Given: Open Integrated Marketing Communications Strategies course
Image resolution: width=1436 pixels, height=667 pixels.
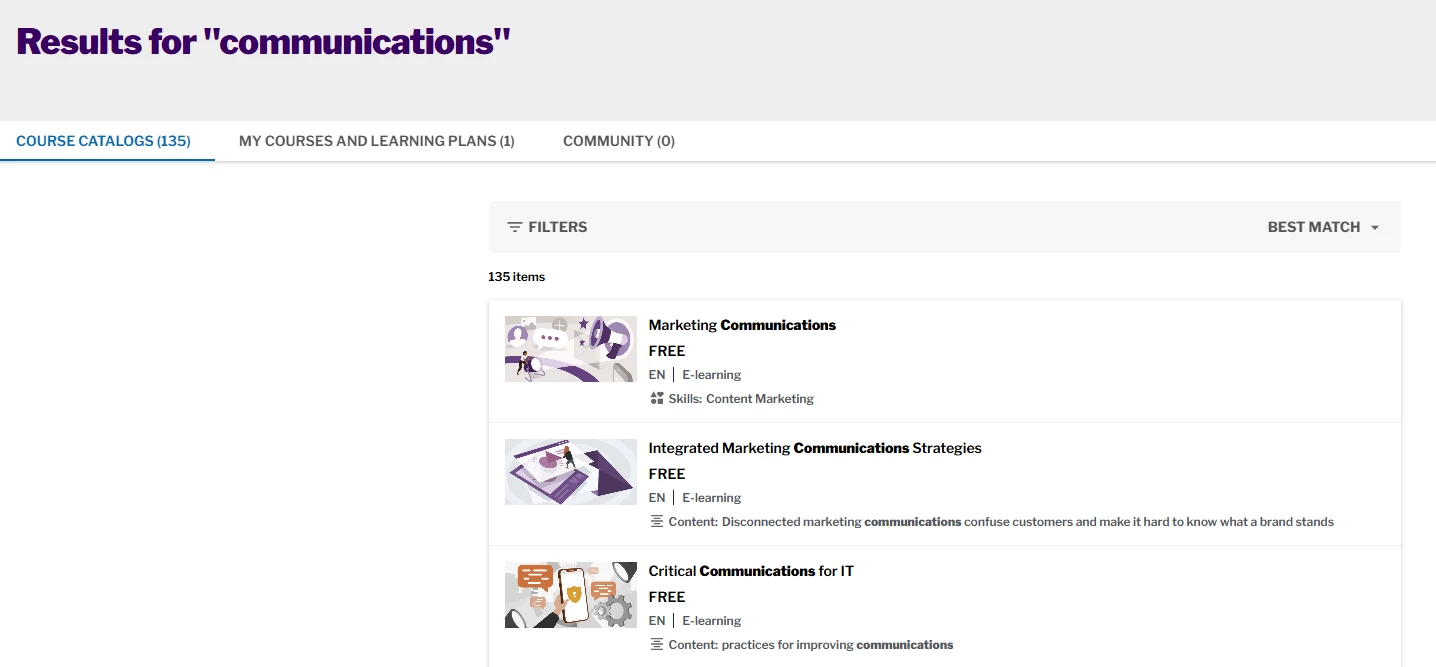Looking at the screenshot, I should point(815,448).
